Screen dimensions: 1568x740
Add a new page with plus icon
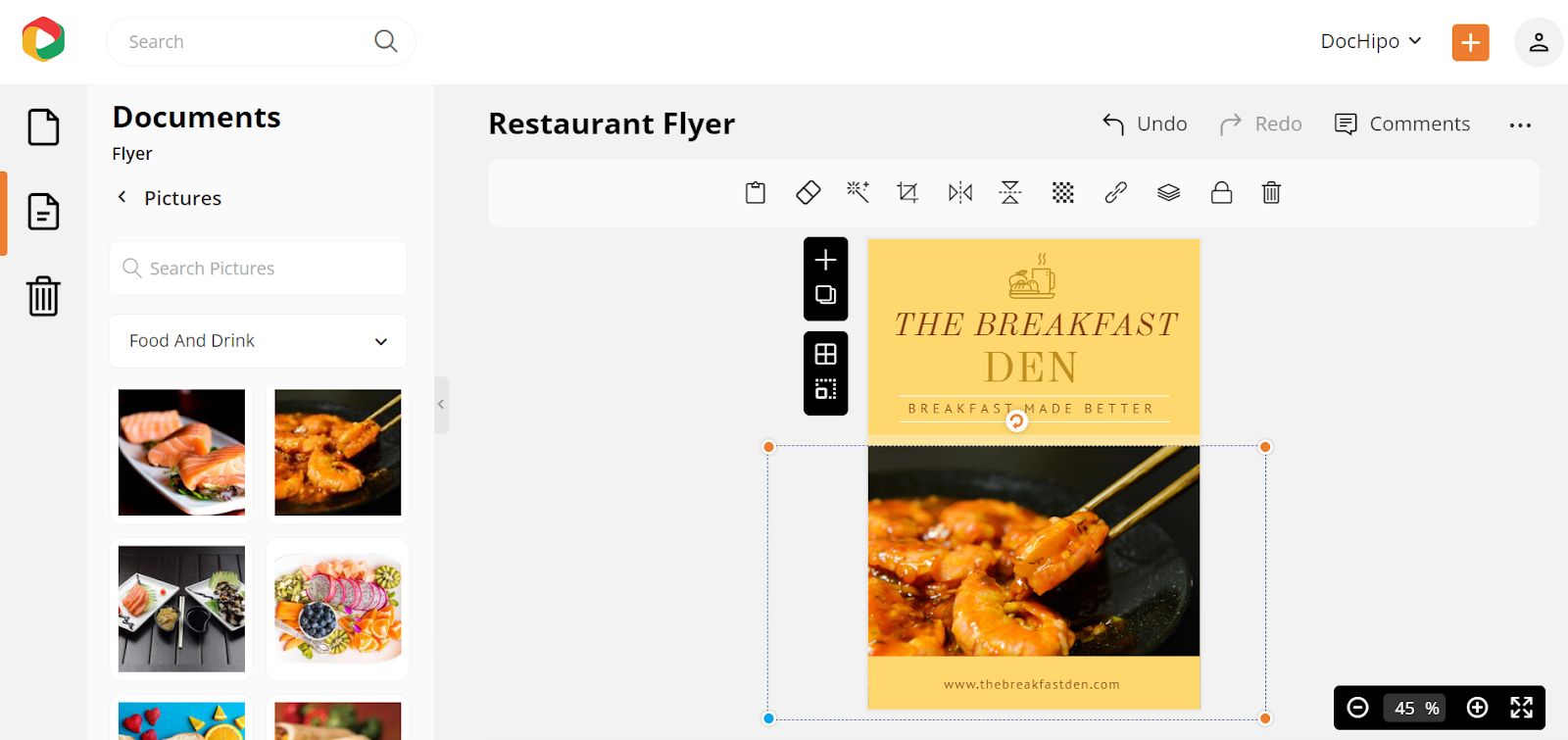tap(826, 260)
